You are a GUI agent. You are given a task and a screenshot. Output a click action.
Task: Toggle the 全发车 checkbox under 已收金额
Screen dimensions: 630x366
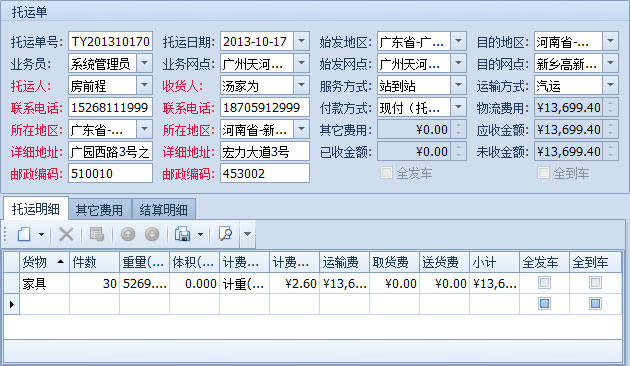tap(386, 173)
